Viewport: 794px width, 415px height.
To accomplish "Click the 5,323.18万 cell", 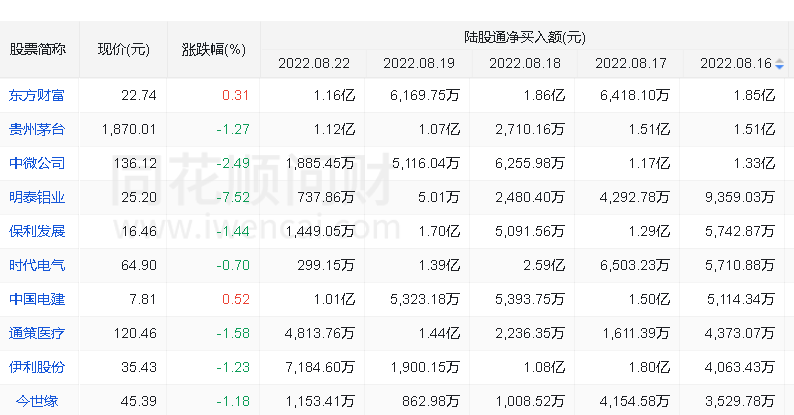I will [x=425, y=299].
